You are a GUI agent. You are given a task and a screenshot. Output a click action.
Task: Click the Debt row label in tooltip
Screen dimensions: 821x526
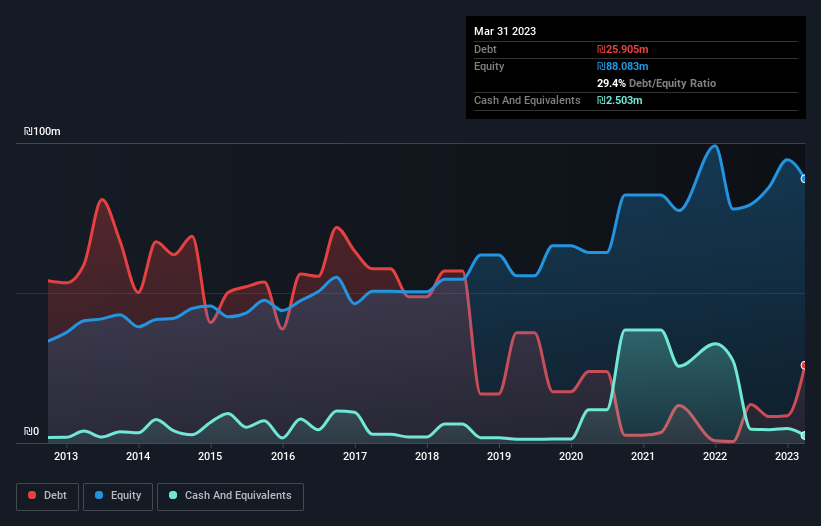[x=485, y=49]
